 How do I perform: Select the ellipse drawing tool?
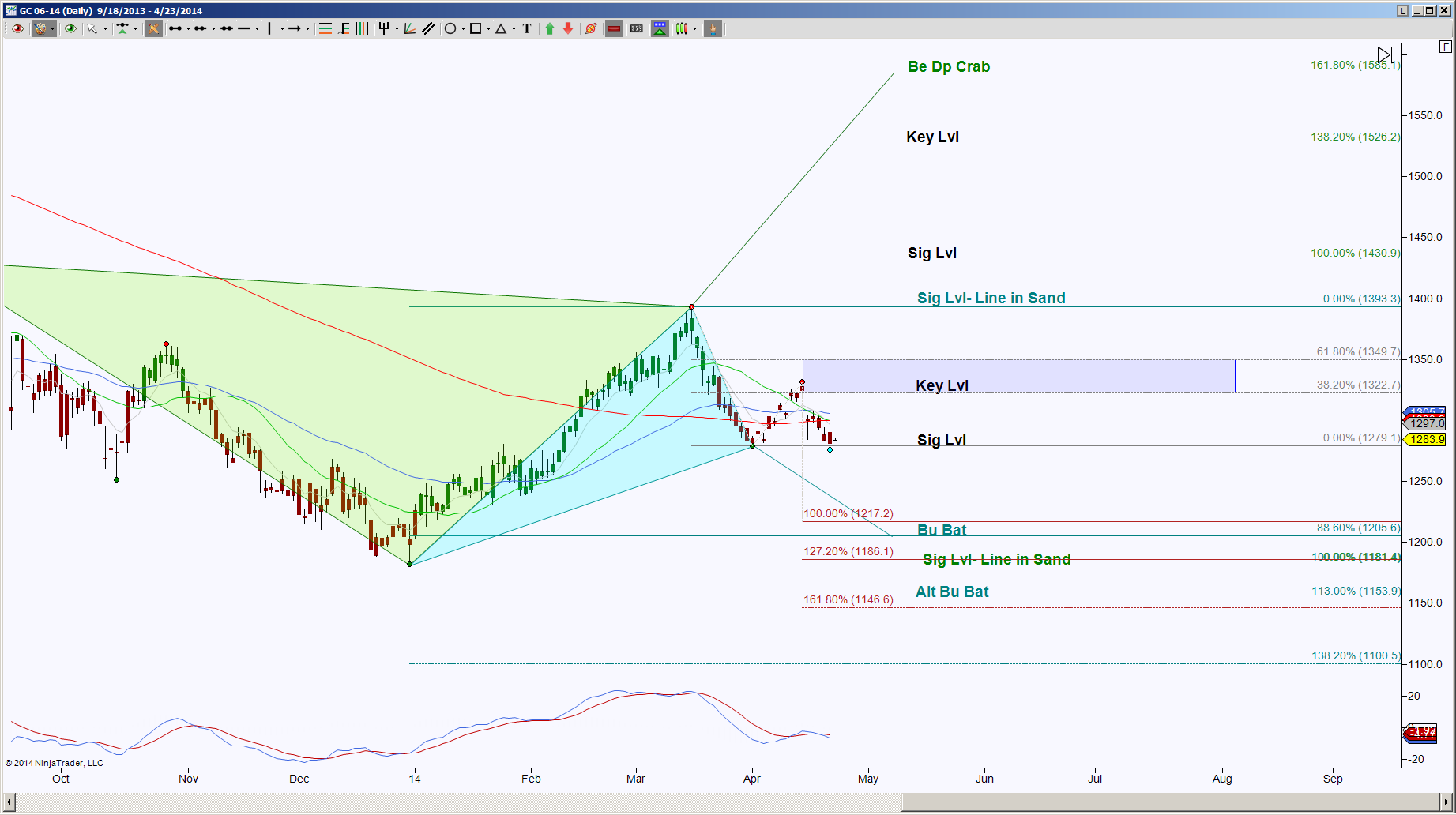click(x=450, y=28)
